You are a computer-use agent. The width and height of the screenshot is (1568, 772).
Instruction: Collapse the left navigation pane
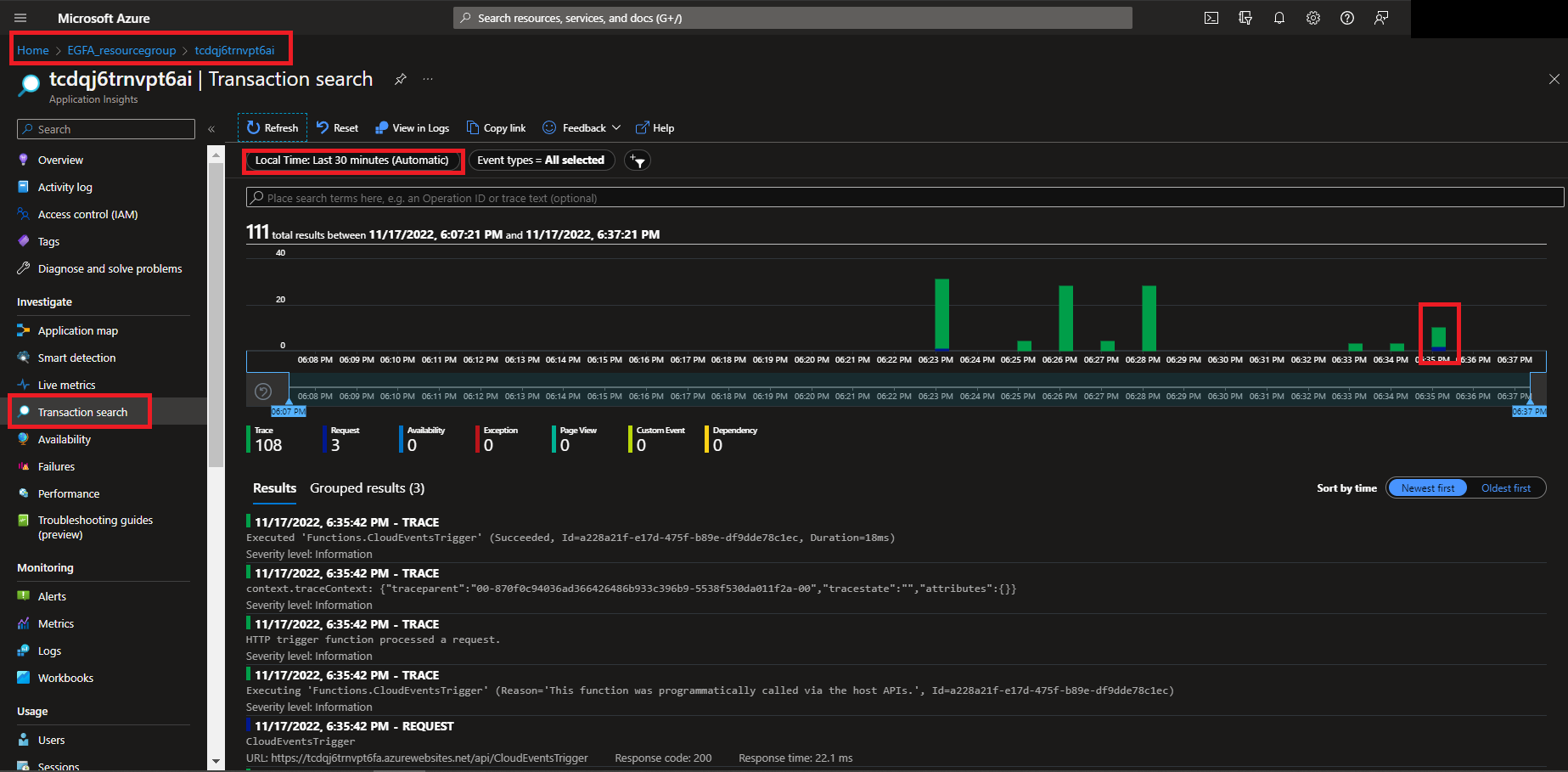tap(211, 129)
